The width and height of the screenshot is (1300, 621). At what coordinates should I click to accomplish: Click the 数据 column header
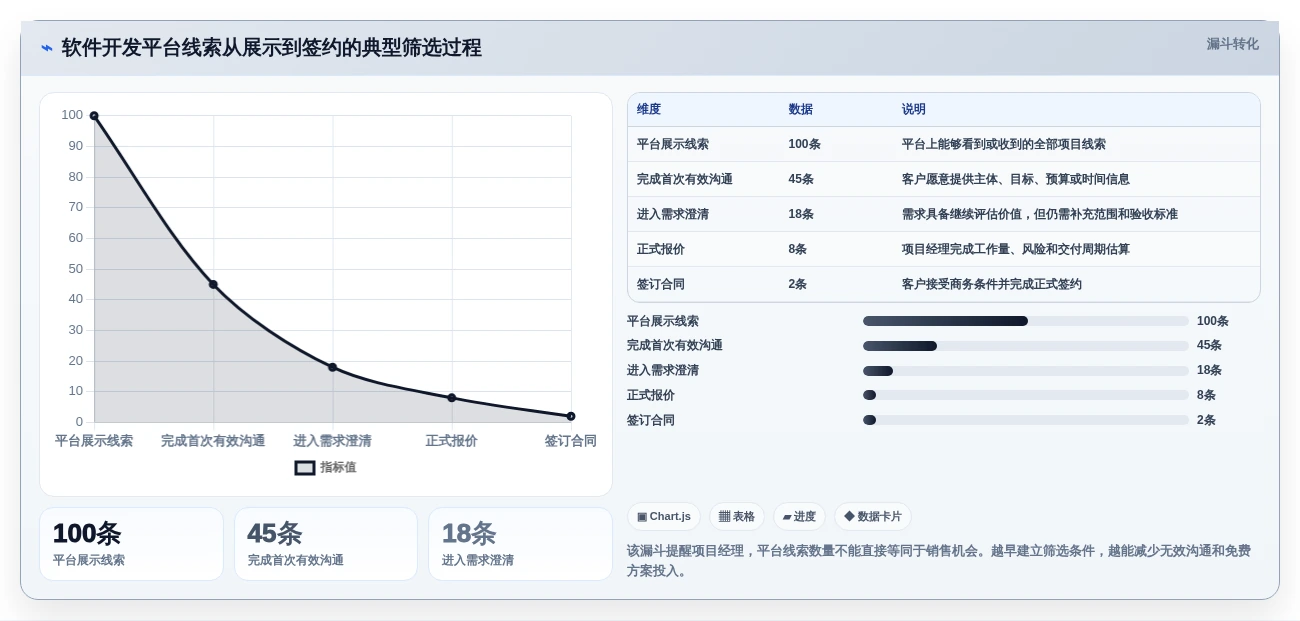800,109
